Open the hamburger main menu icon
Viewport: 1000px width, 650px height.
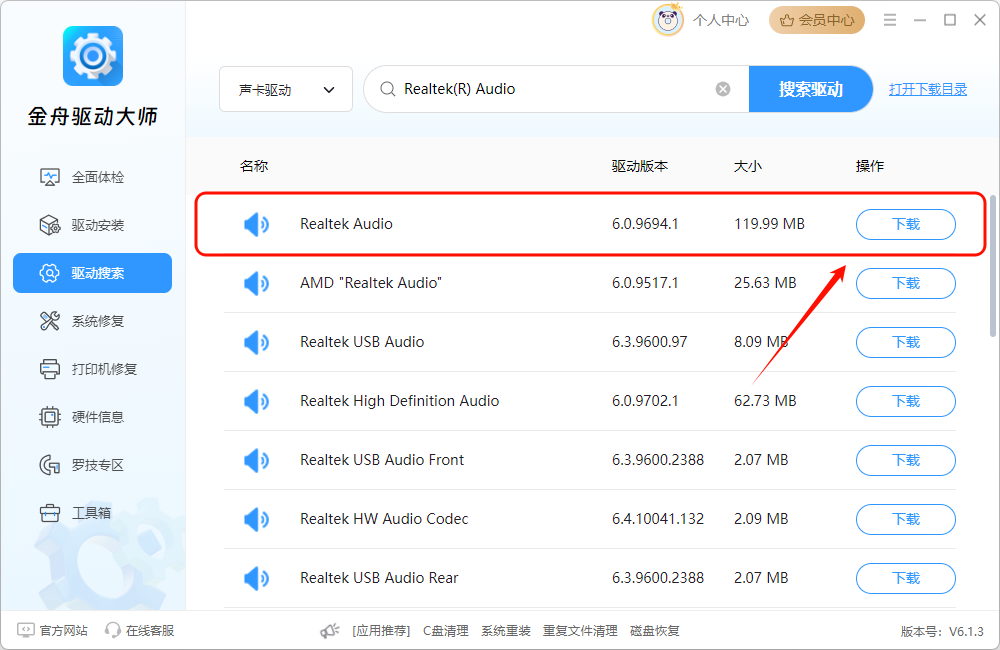[890, 20]
